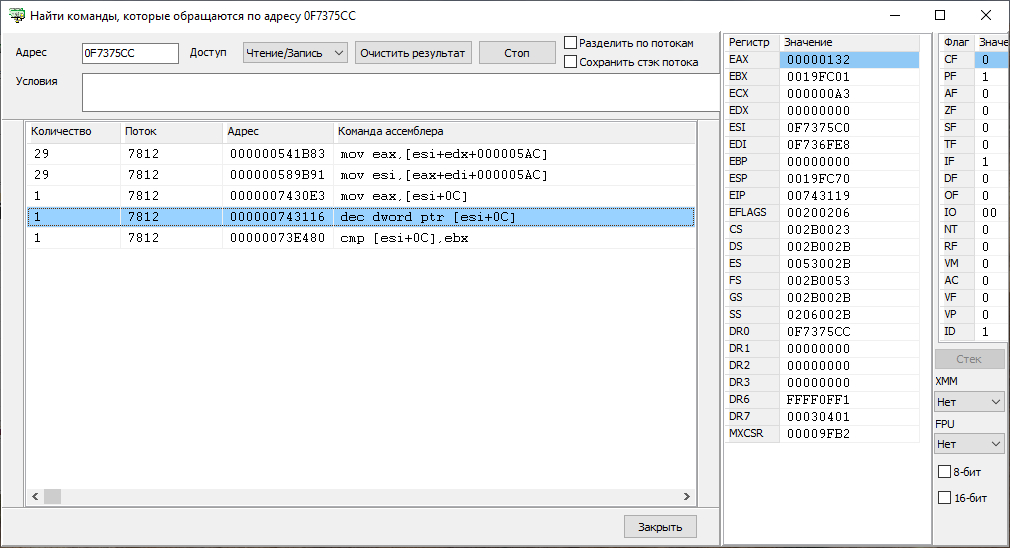Click the 'Команда ассемблера' column header
1010x548 pixels.
pos(514,131)
